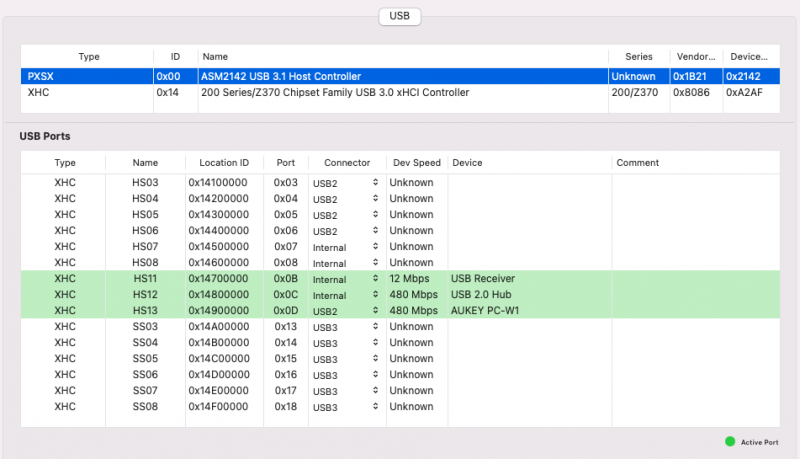Open Connector dropdown for port HS03
The width and height of the screenshot is (800, 459).
(x=346, y=183)
